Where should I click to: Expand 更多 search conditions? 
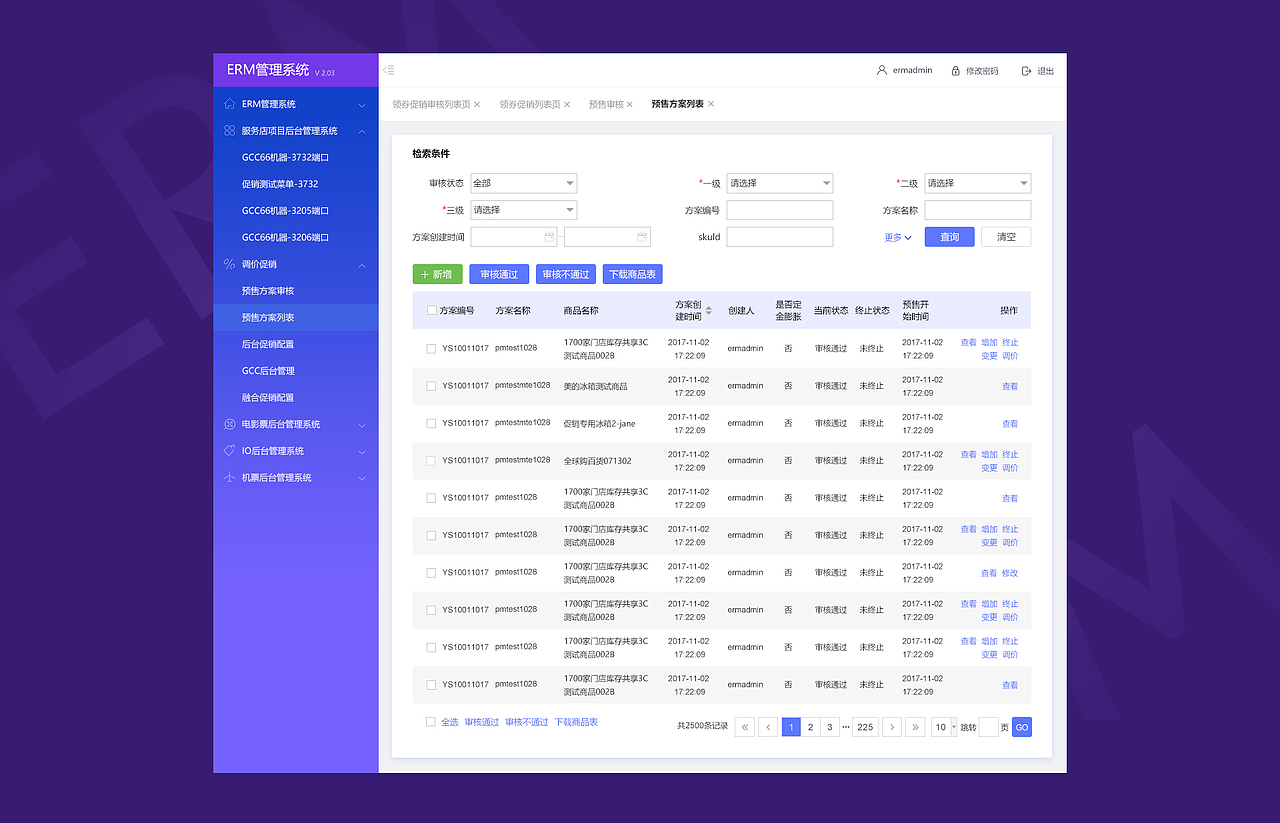[898, 238]
